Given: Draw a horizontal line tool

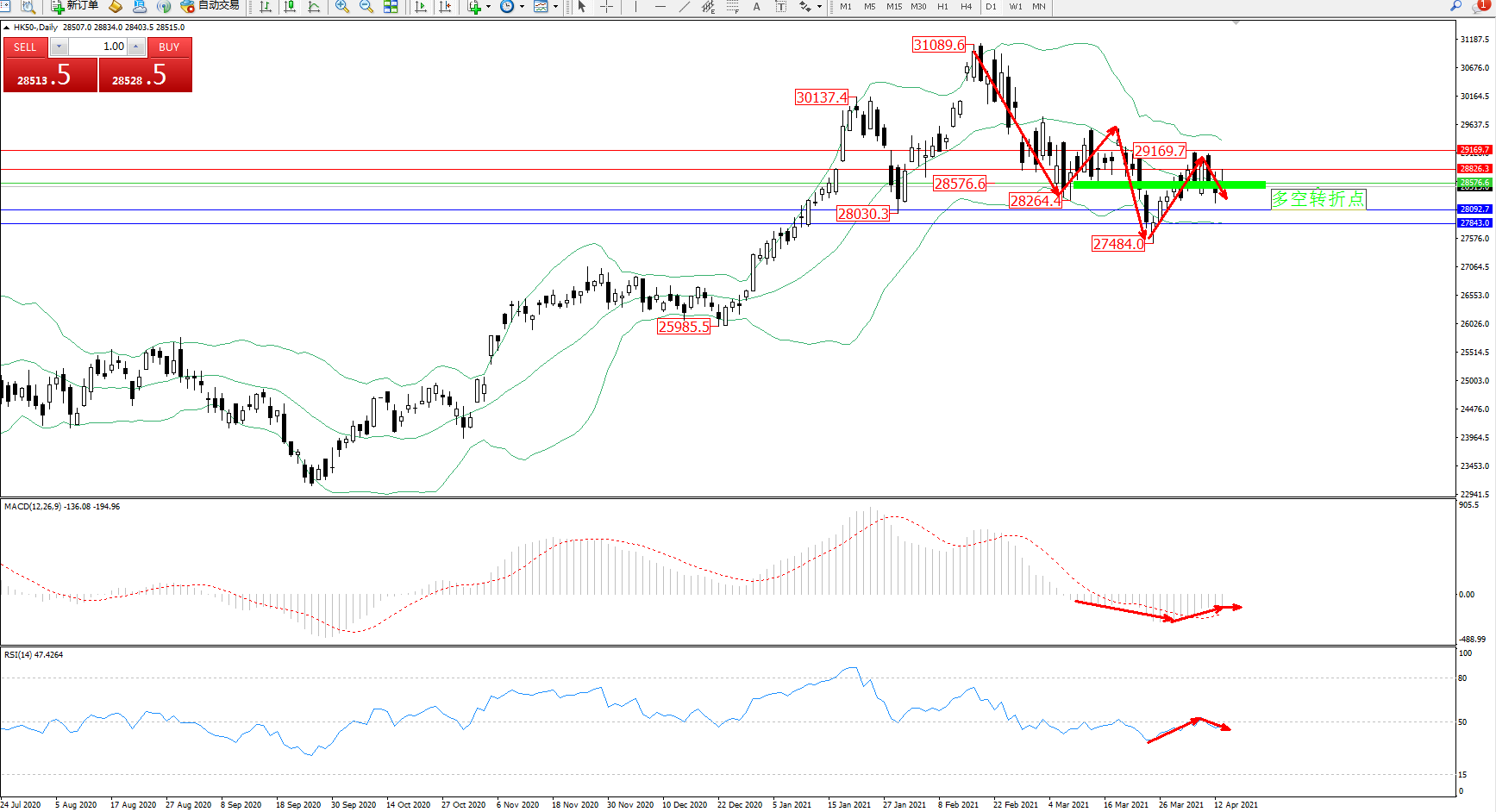Looking at the screenshot, I should pyautogui.click(x=660, y=6).
